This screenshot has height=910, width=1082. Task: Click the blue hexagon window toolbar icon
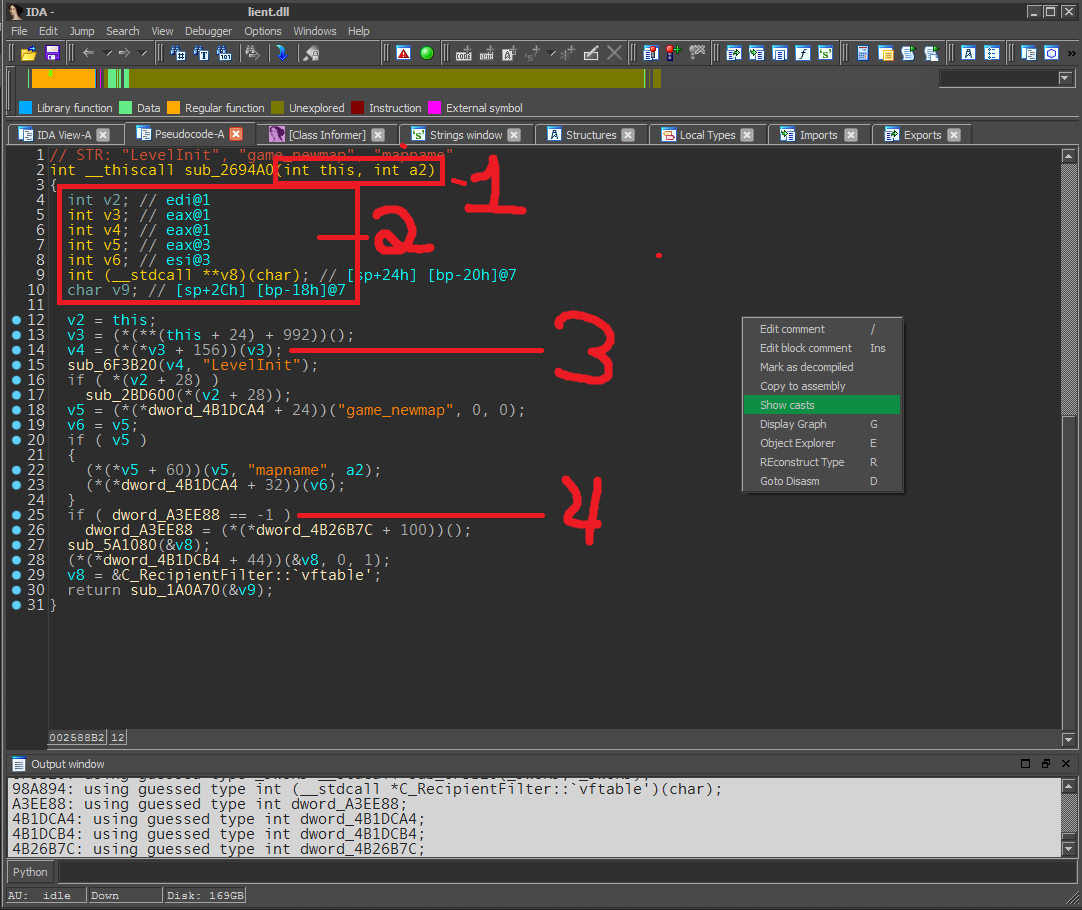coord(1051,53)
